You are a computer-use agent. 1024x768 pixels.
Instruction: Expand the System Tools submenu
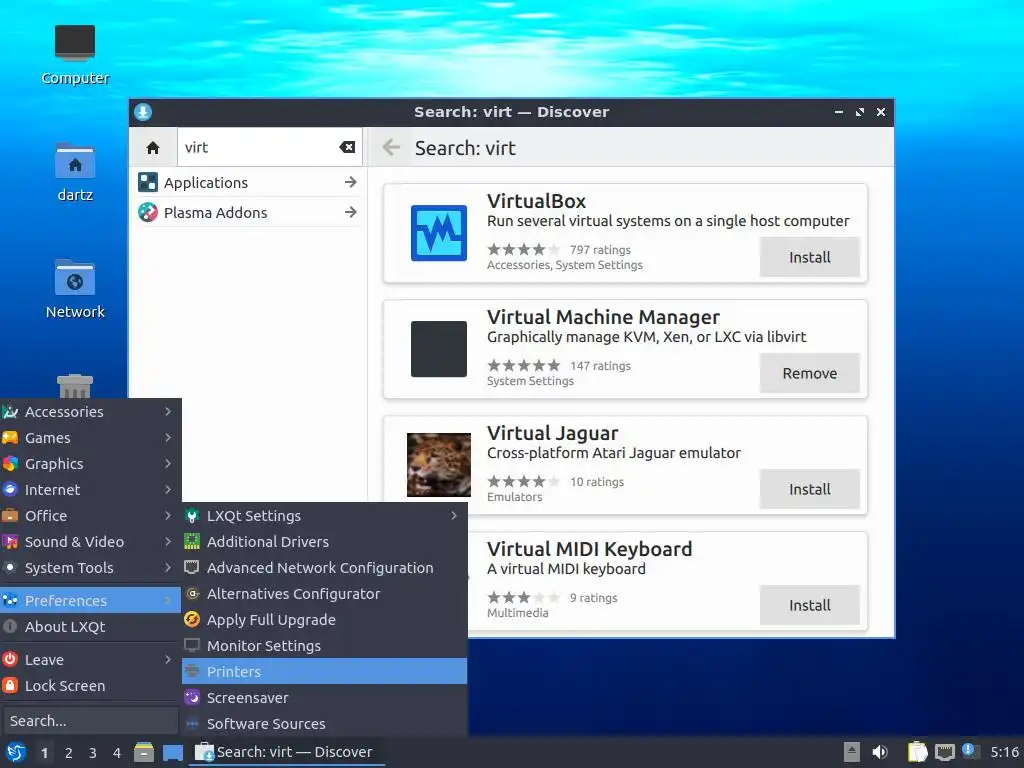(90, 568)
